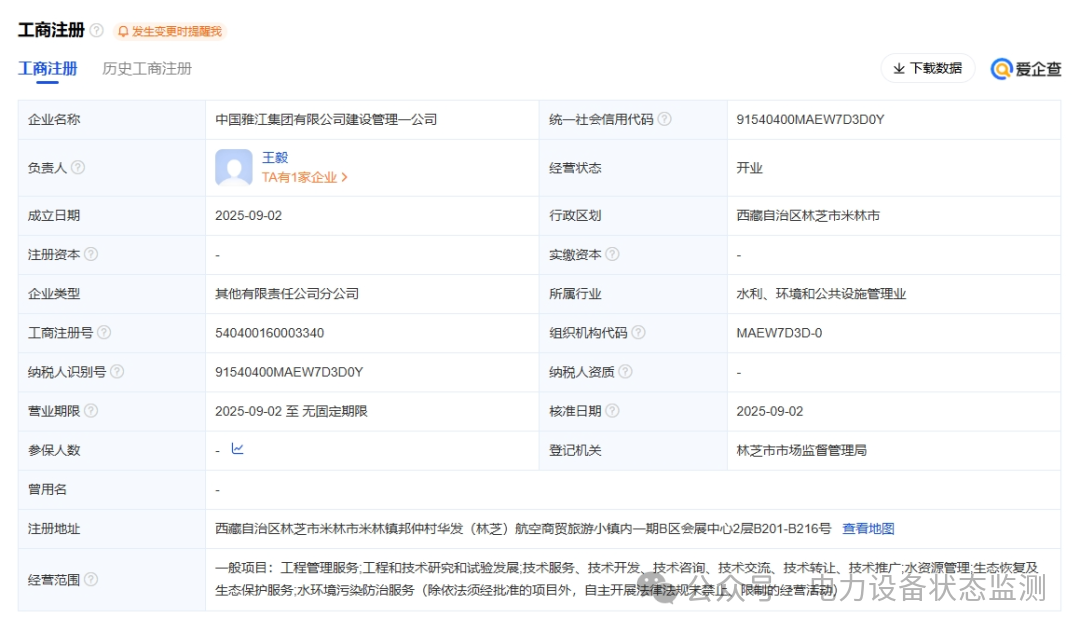
Task: Click help icon next to 核准日期
Action: tap(612, 411)
